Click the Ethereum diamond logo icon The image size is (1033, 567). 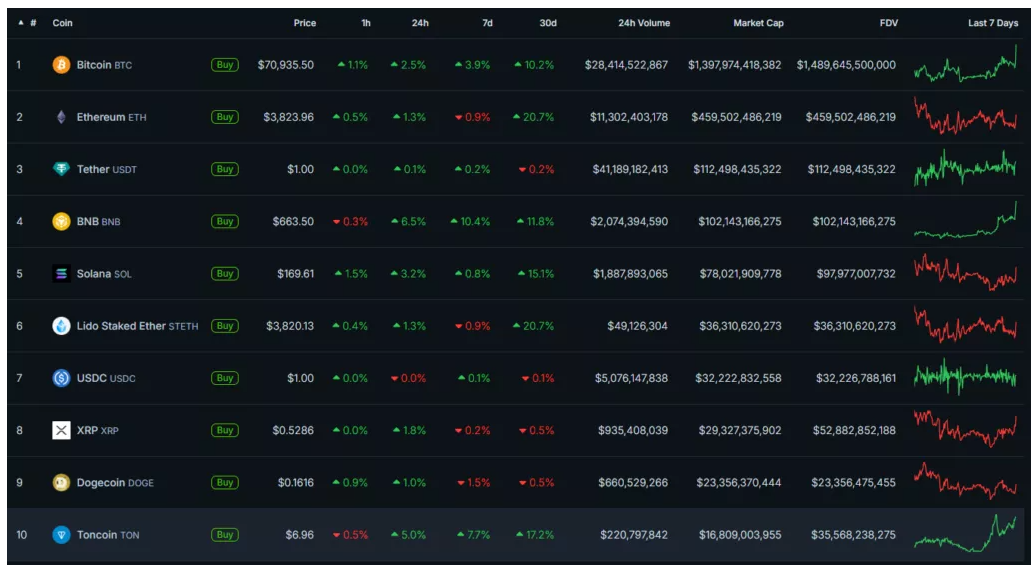[x=61, y=117]
